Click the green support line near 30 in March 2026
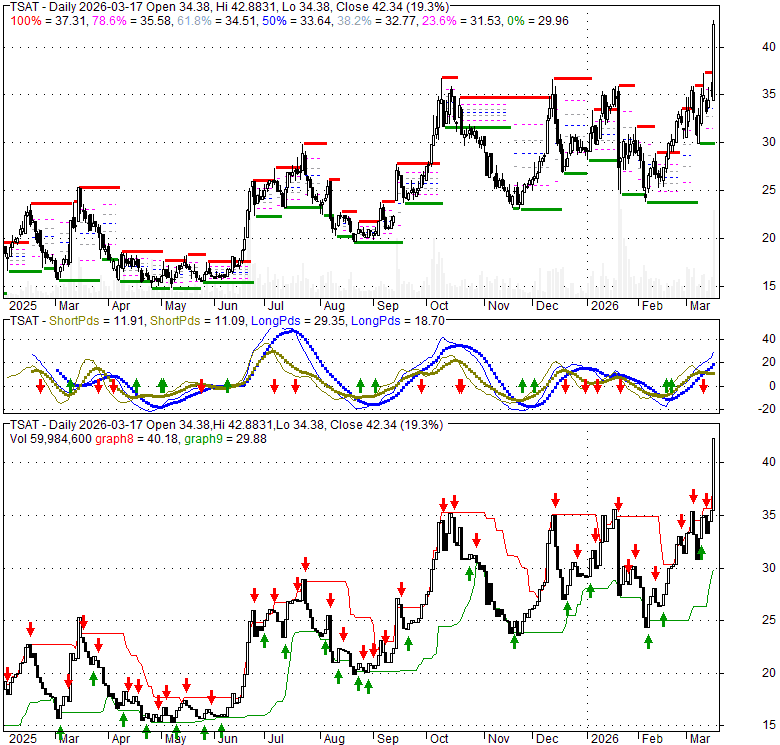The height and width of the screenshot is (745, 780). pyautogui.click(x=707, y=143)
